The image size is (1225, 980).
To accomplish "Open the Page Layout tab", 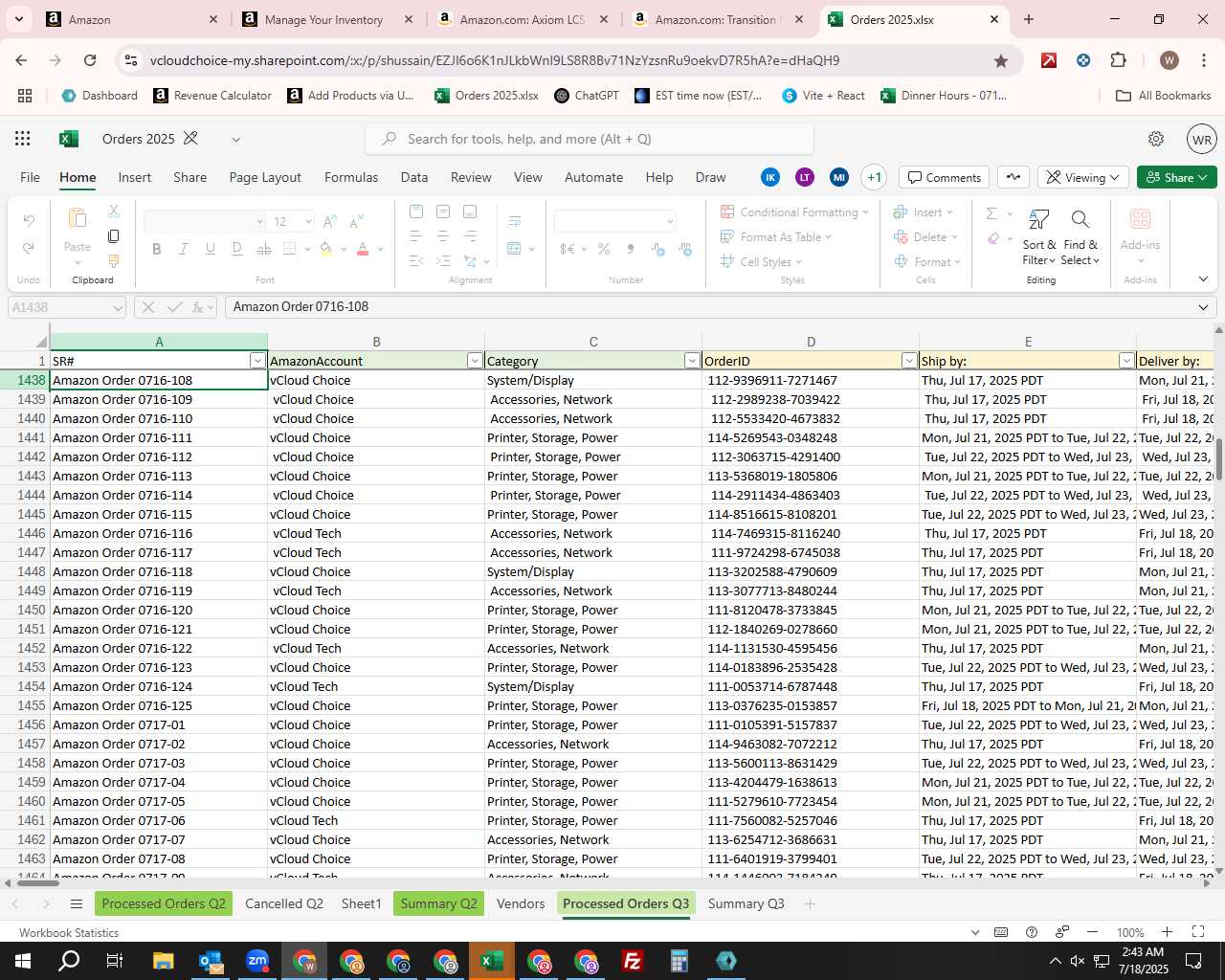I will pyautogui.click(x=265, y=177).
